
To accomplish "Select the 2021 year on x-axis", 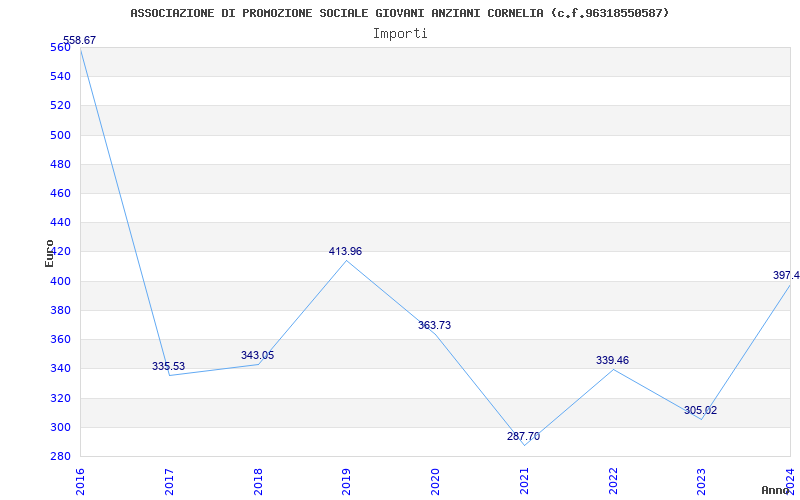I will pyautogui.click(x=524, y=480).
